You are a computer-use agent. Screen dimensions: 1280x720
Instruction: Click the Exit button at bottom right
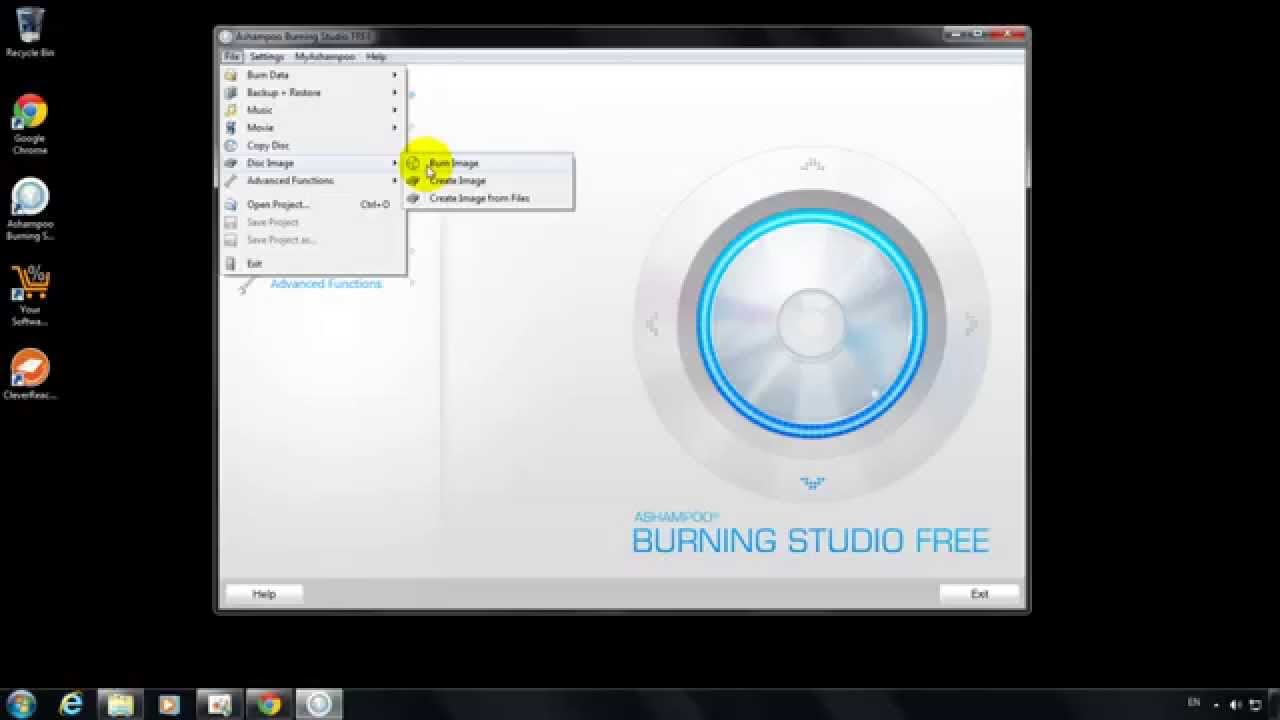click(979, 594)
